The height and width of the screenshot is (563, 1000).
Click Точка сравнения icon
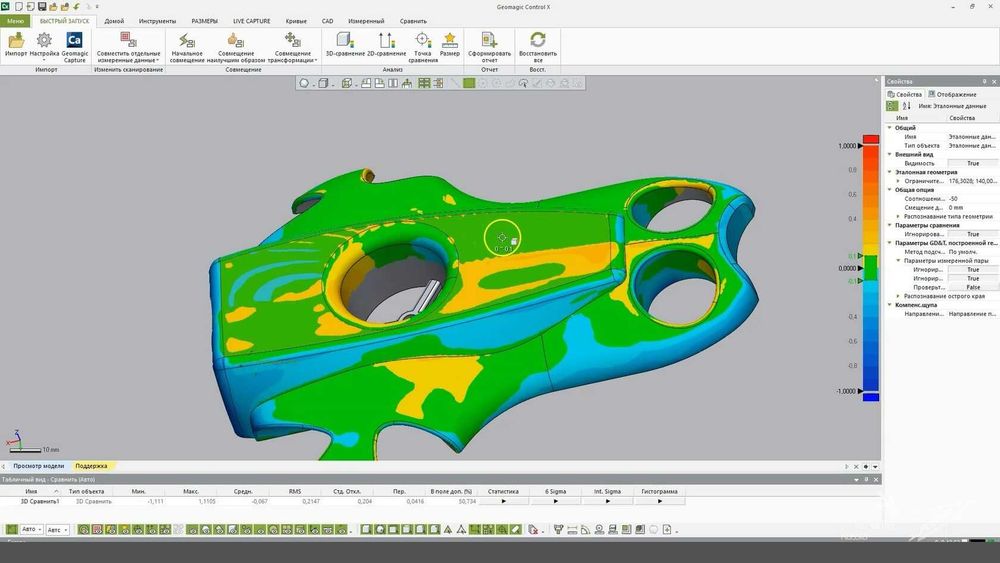click(423, 41)
